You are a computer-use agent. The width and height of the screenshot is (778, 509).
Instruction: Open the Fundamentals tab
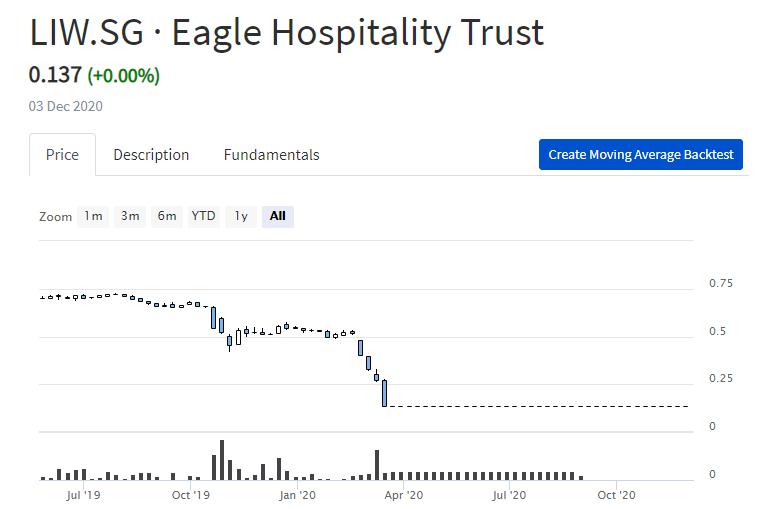(x=271, y=155)
